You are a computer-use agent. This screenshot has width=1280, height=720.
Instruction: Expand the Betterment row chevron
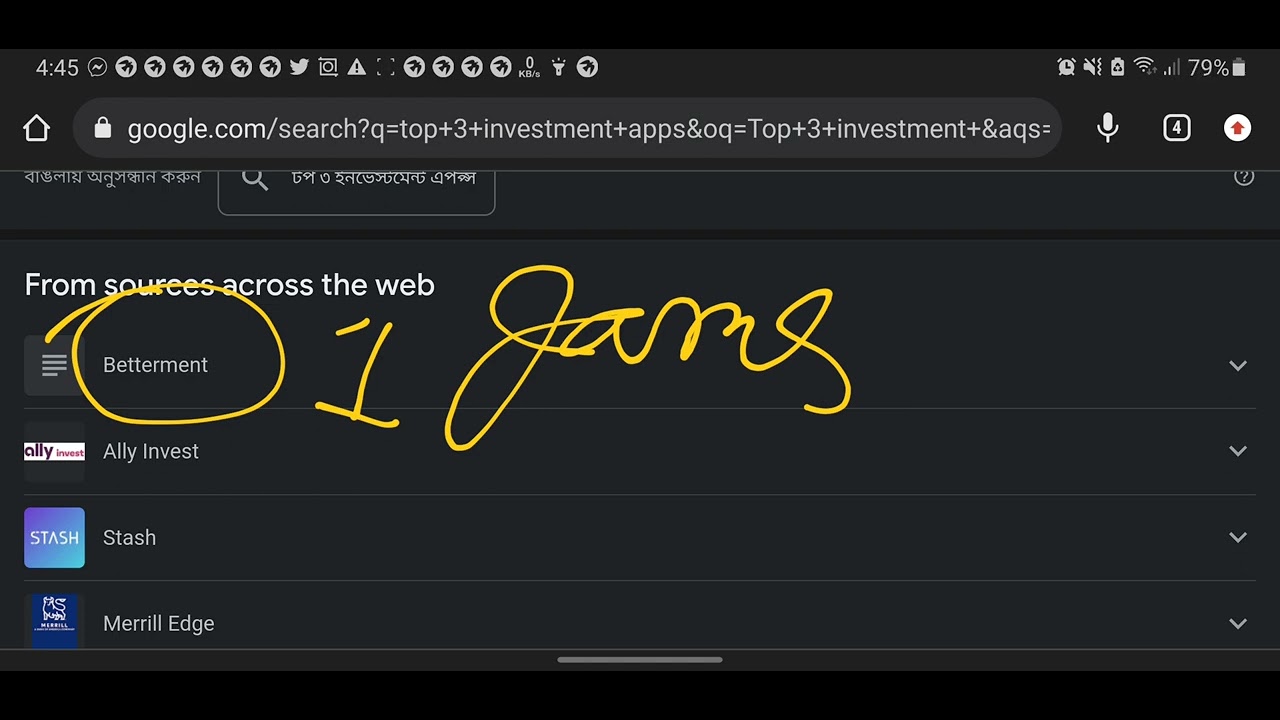(1238, 365)
